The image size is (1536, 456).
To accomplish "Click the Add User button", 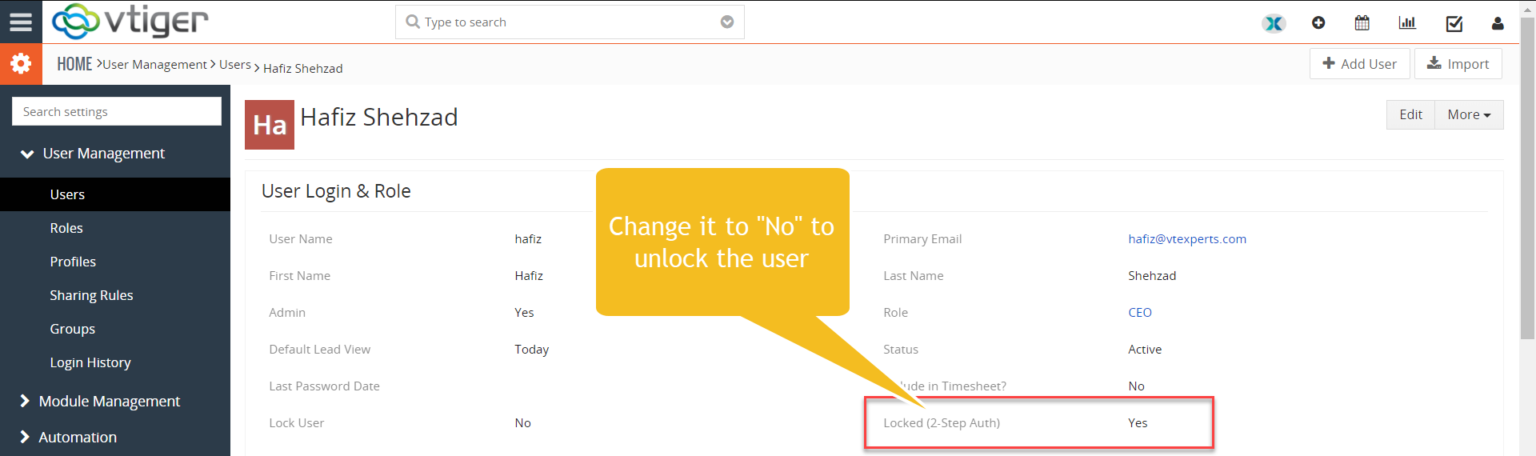I will coord(1359,64).
